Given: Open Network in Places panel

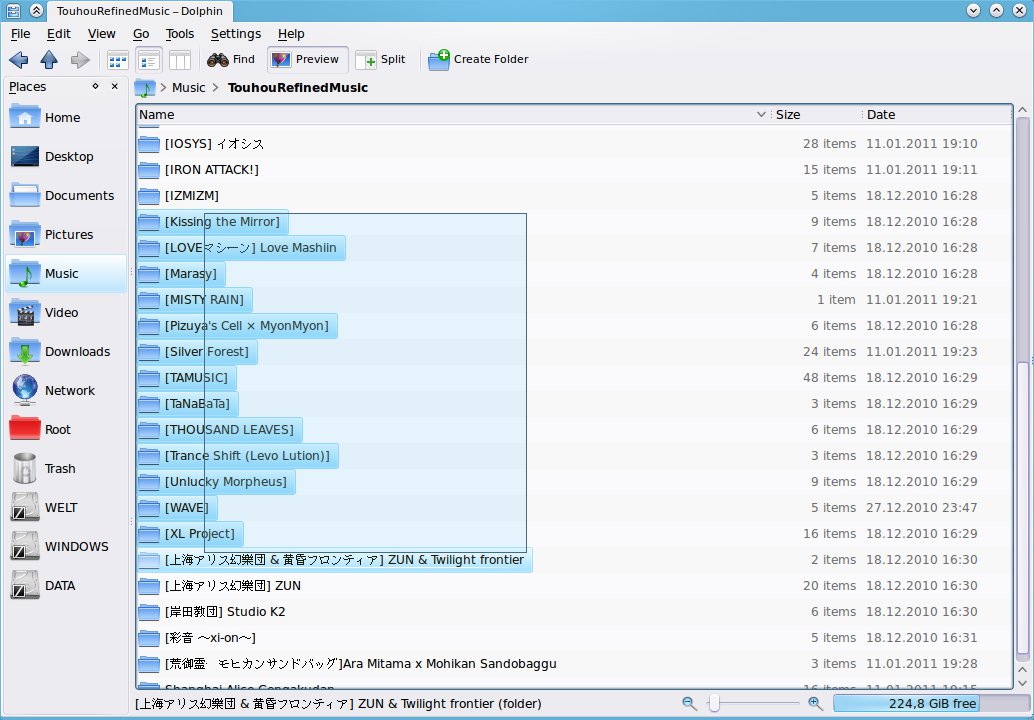Looking at the screenshot, I should click(66, 390).
